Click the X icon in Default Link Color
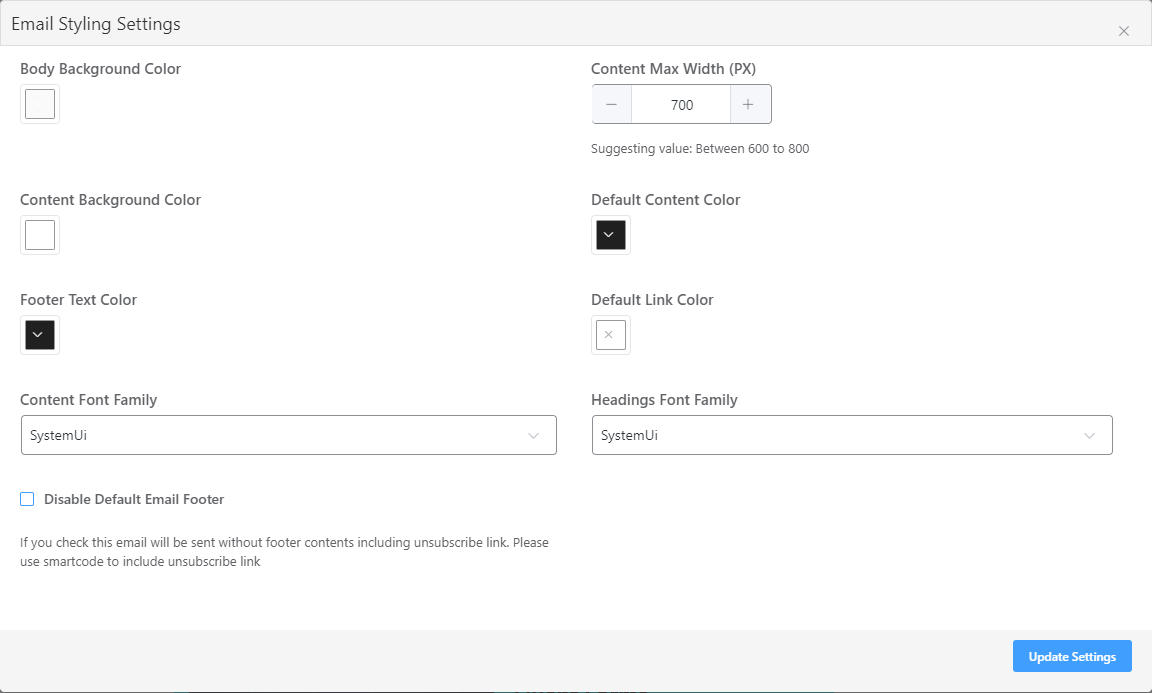 (x=610, y=335)
